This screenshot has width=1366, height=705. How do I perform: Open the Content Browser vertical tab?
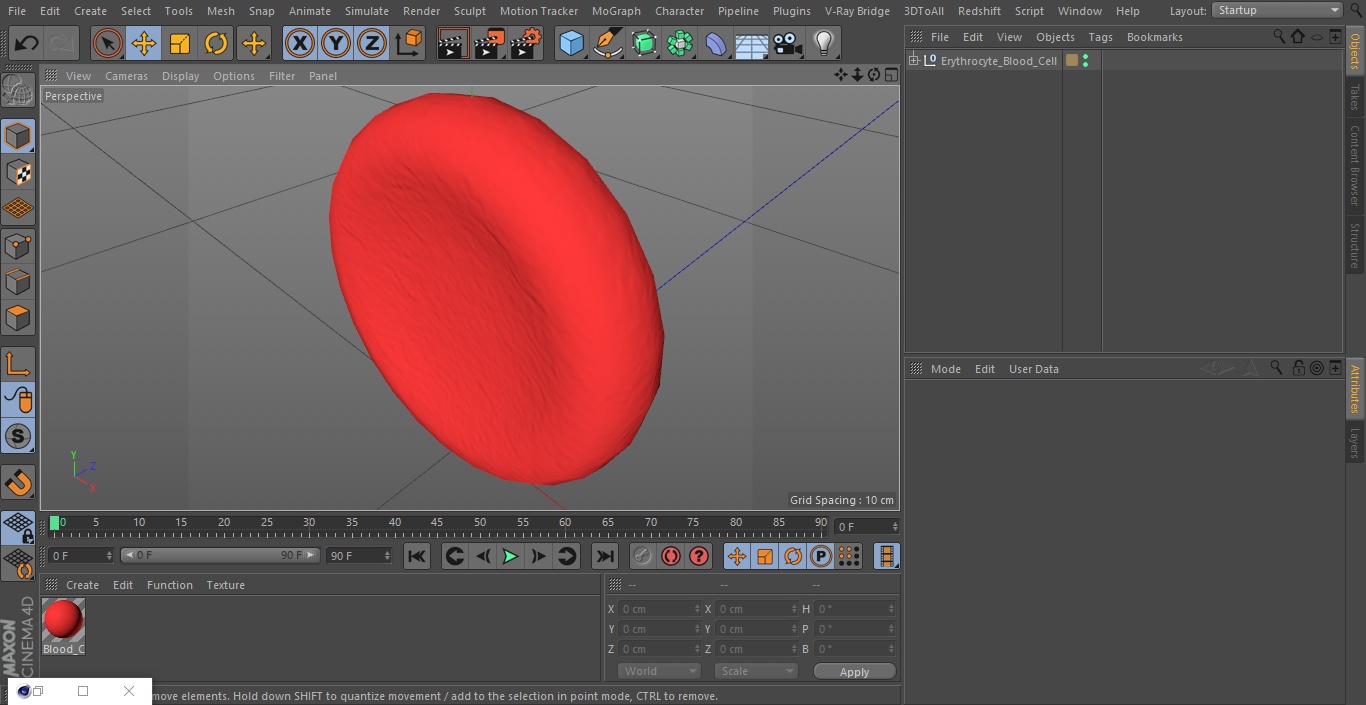pyautogui.click(x=1355, y=165)
